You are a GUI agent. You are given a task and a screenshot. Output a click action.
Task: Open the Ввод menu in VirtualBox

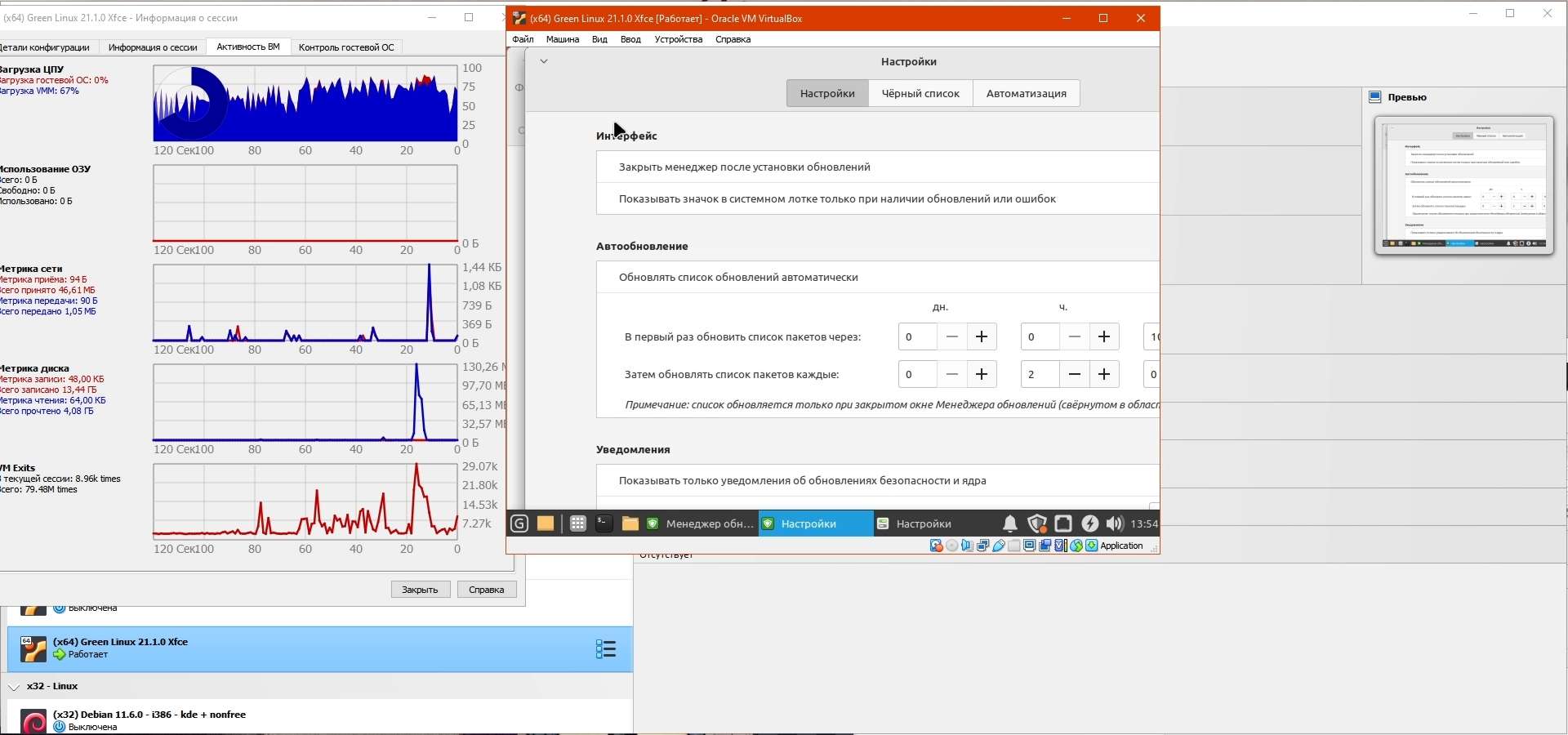point(630,39)
